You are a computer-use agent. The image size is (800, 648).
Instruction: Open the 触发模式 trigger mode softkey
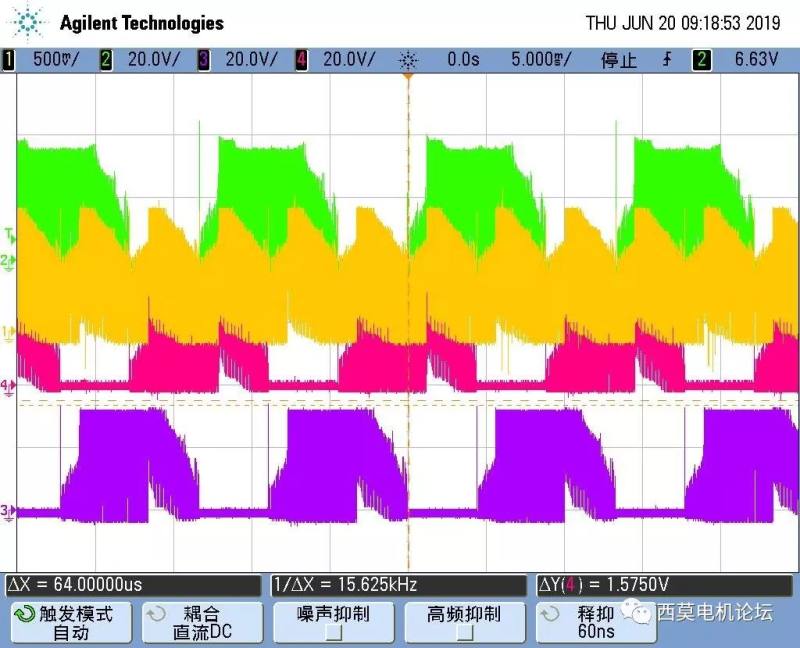click(x=70, y=622)
